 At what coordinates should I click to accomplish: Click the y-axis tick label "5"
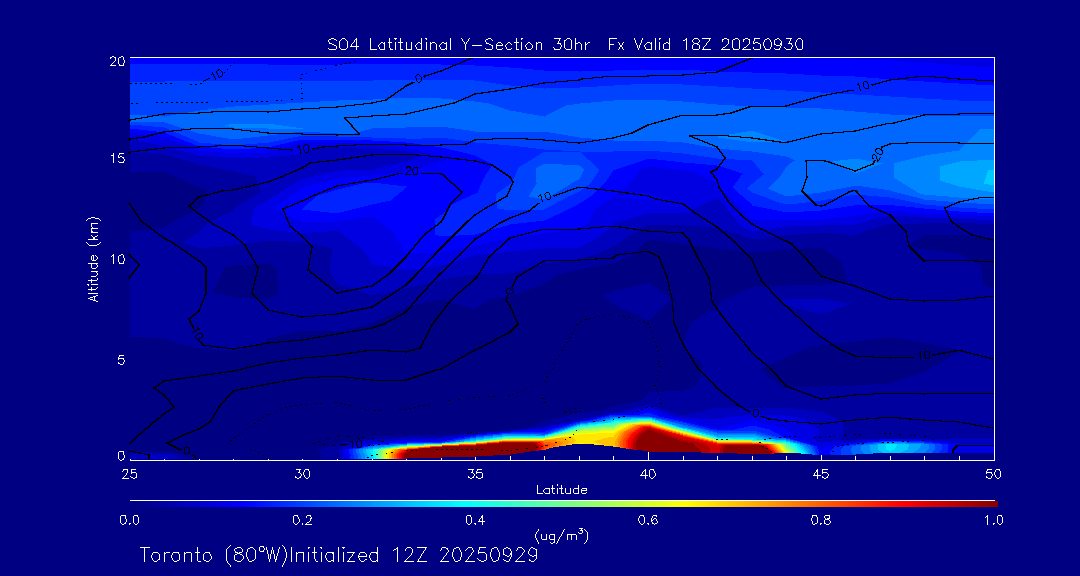coord(121,360)
